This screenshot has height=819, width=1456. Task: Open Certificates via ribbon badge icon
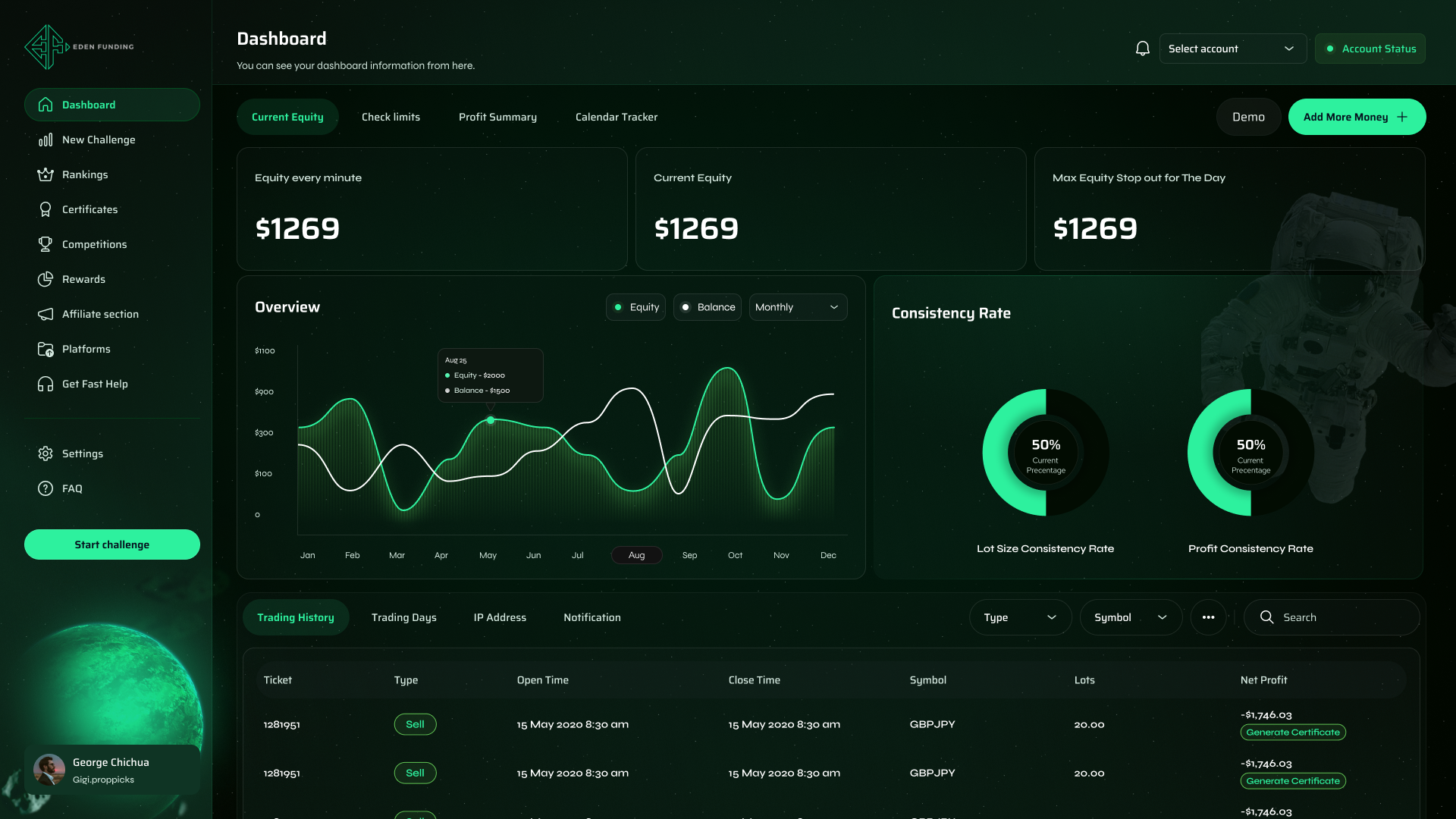[x=45, y=209]
